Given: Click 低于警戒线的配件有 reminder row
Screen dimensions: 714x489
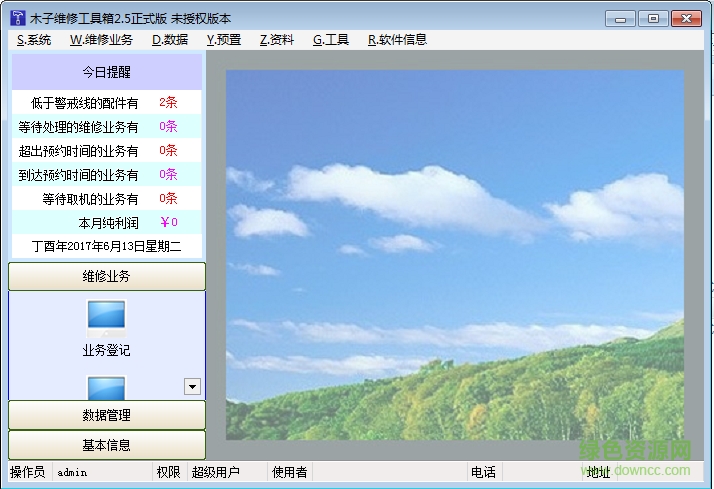Looking at the screenshot, I should click(107, 102).
